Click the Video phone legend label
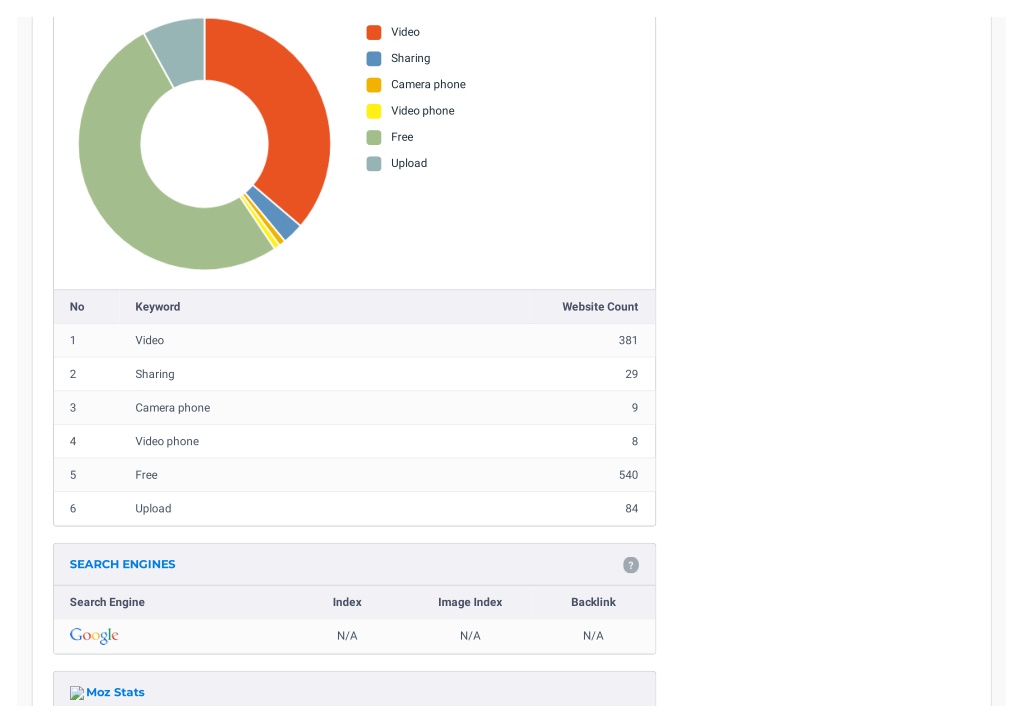The image size is (1024, 723). [x=423, y=111]
